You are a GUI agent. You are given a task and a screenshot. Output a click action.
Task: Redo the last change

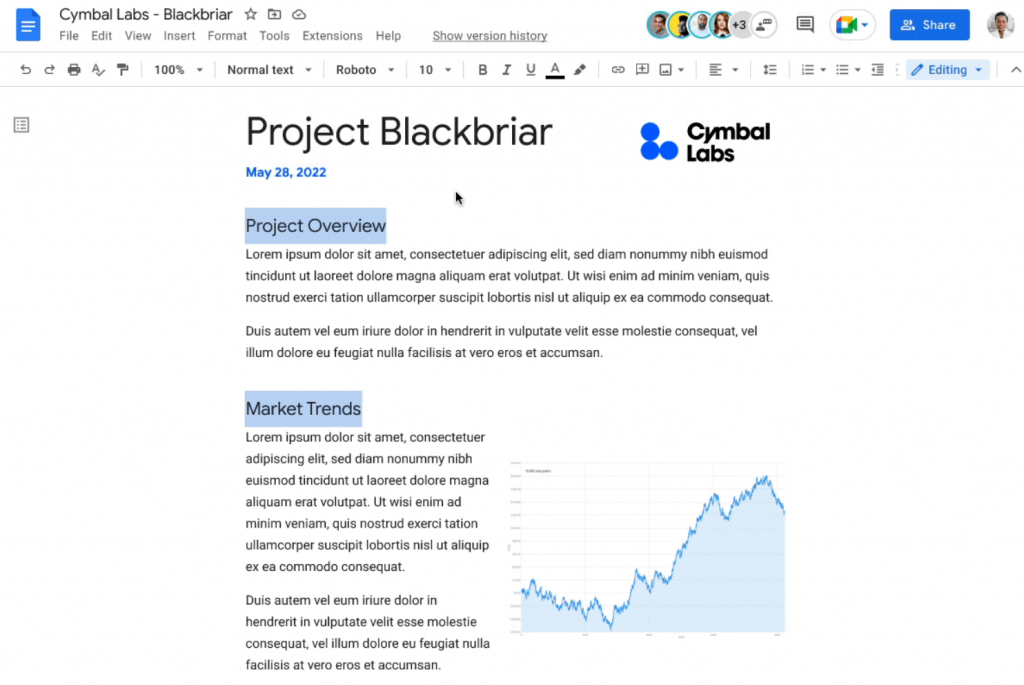[x=48, y=69]
